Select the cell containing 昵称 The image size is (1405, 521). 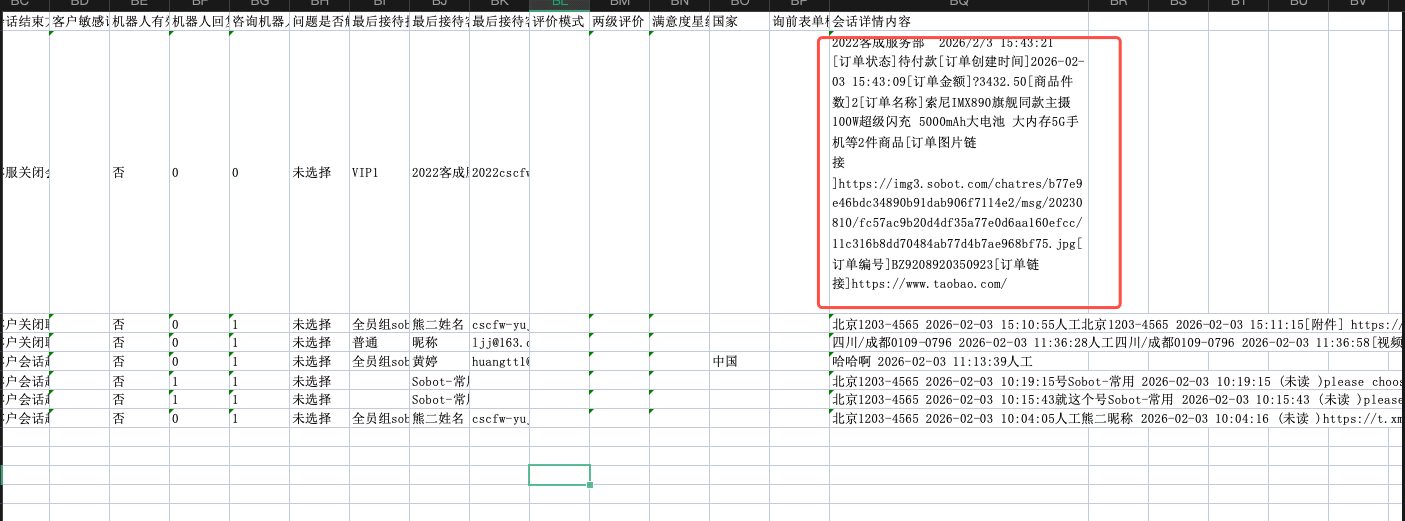[439, 343]
